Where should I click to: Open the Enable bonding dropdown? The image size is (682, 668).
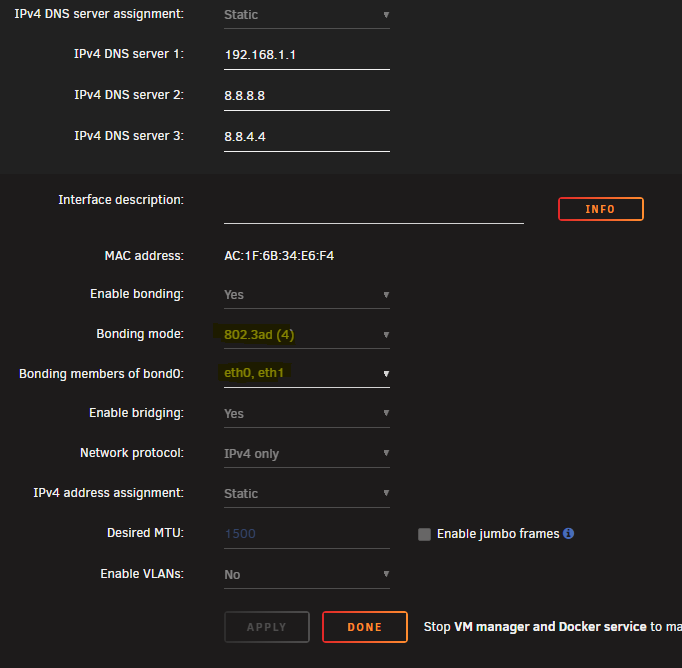coord(307,295)
